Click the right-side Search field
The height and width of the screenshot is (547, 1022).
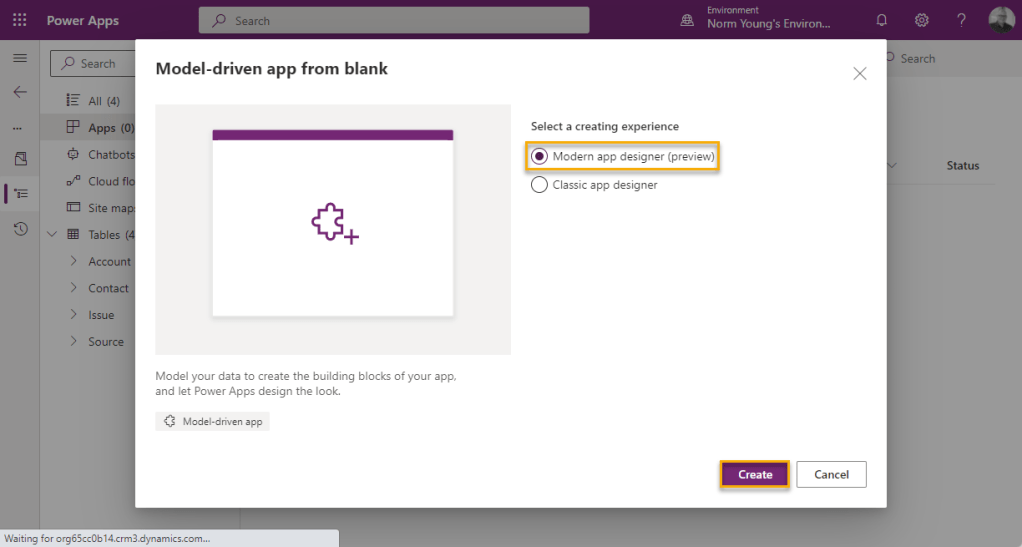click(x=910, y=58)
